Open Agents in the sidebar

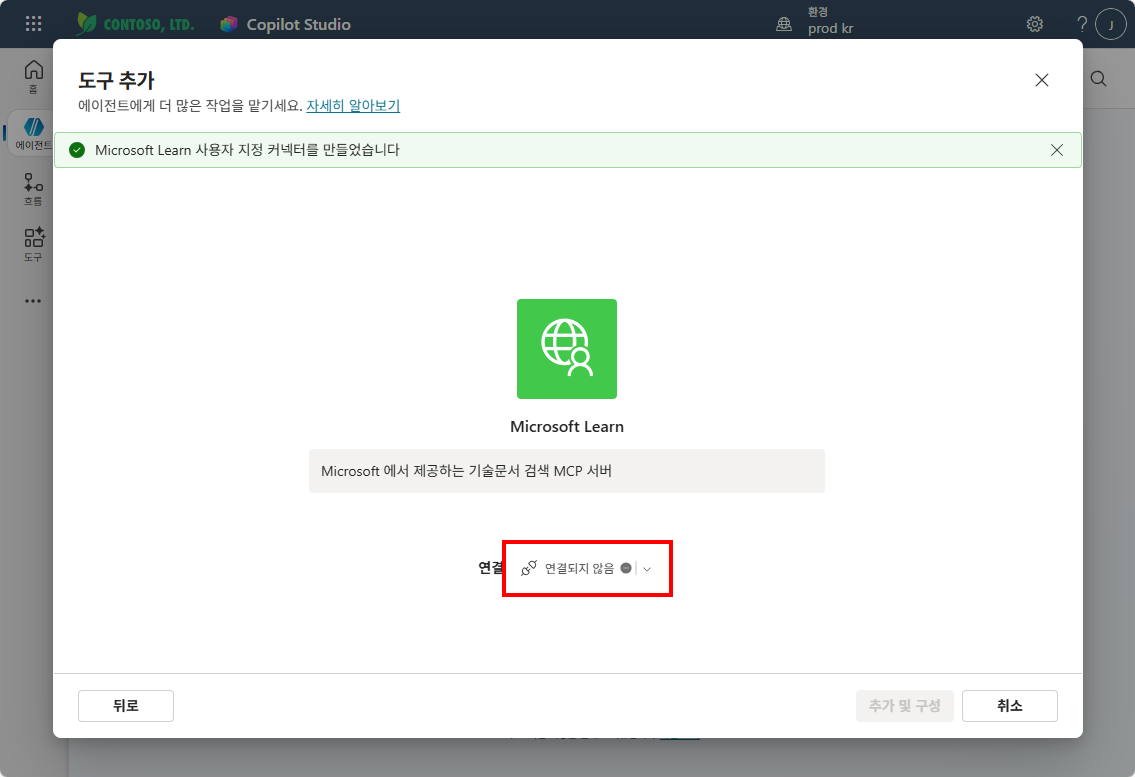[33, 134]
